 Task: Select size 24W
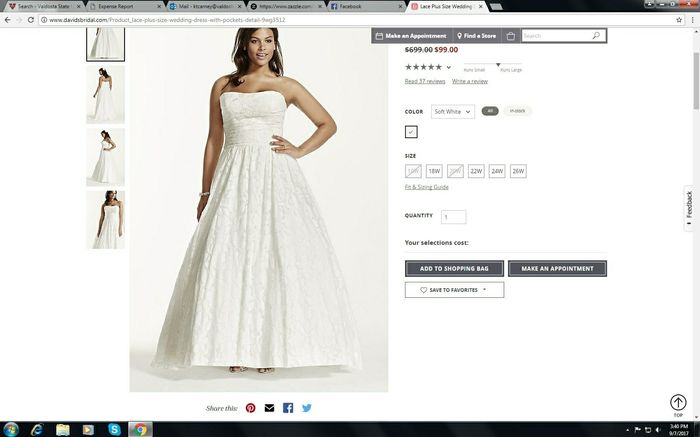point(497,171)
